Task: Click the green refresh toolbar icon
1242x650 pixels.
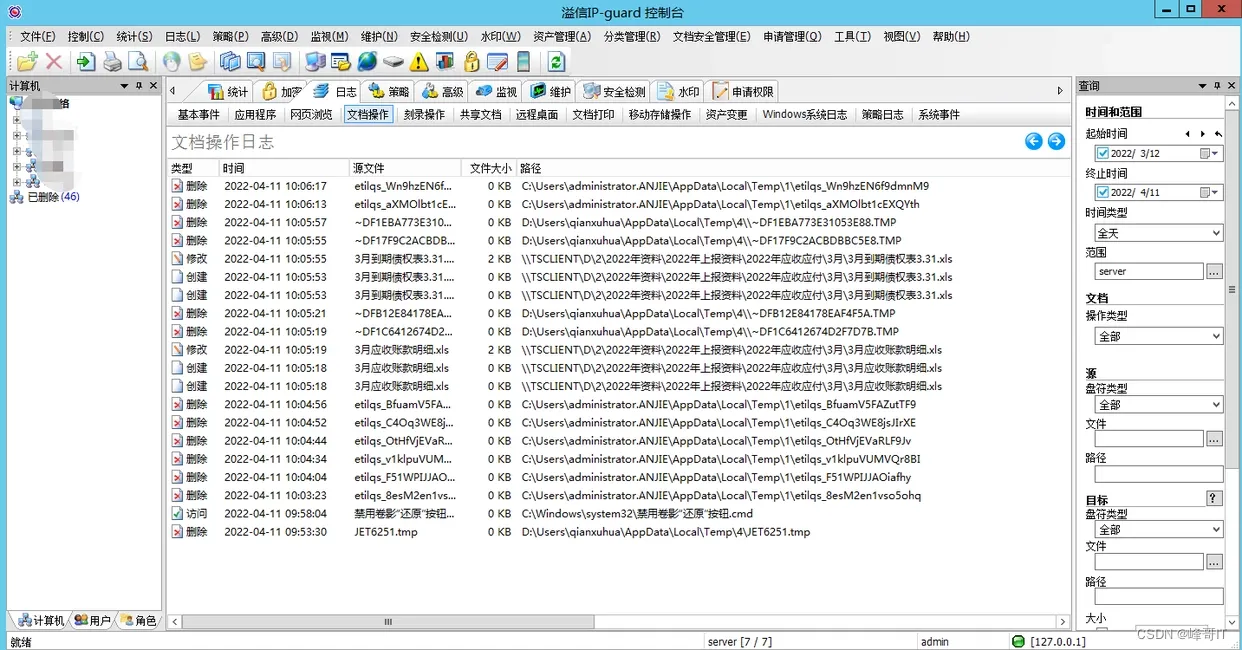Action: 556,61
